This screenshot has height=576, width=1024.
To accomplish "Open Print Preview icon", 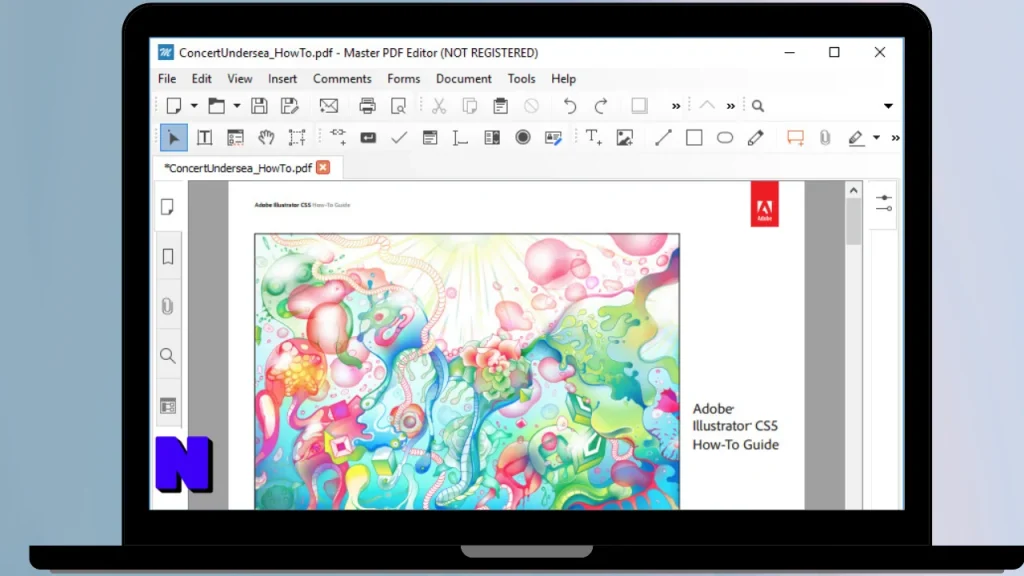I will coord(398,106).
